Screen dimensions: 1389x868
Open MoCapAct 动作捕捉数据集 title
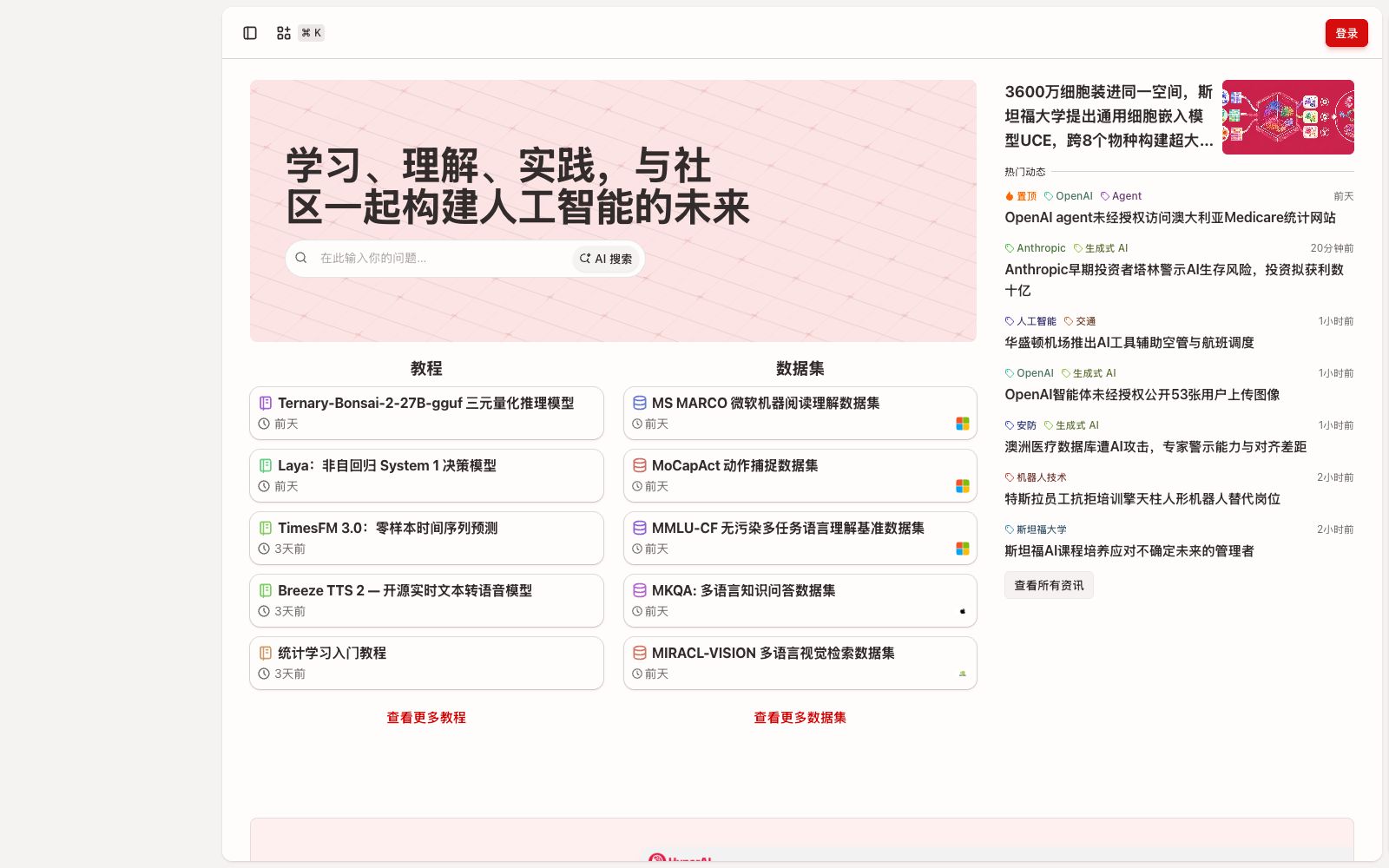tap(734, 465)
